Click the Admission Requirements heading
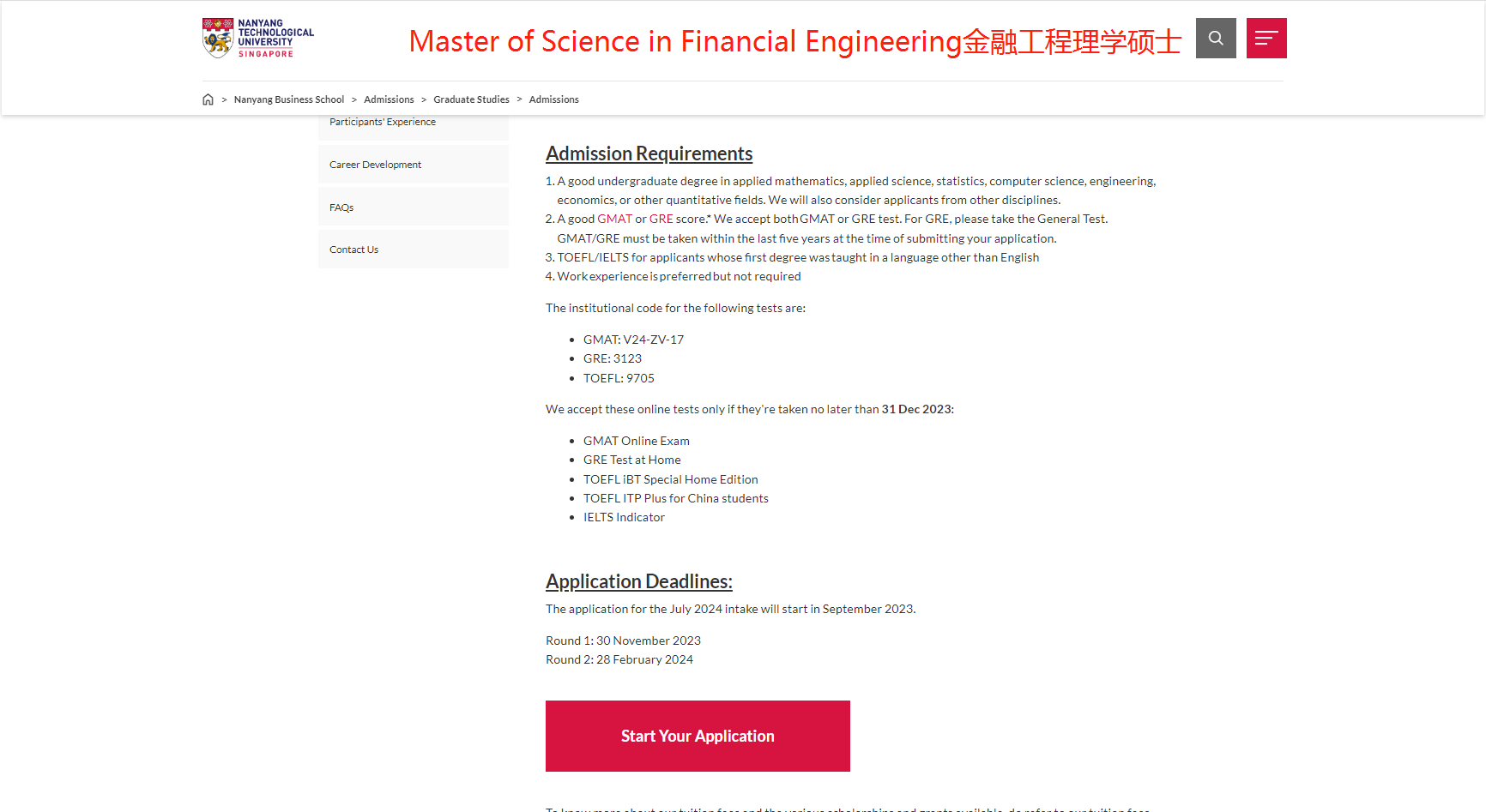 (649, 153)
